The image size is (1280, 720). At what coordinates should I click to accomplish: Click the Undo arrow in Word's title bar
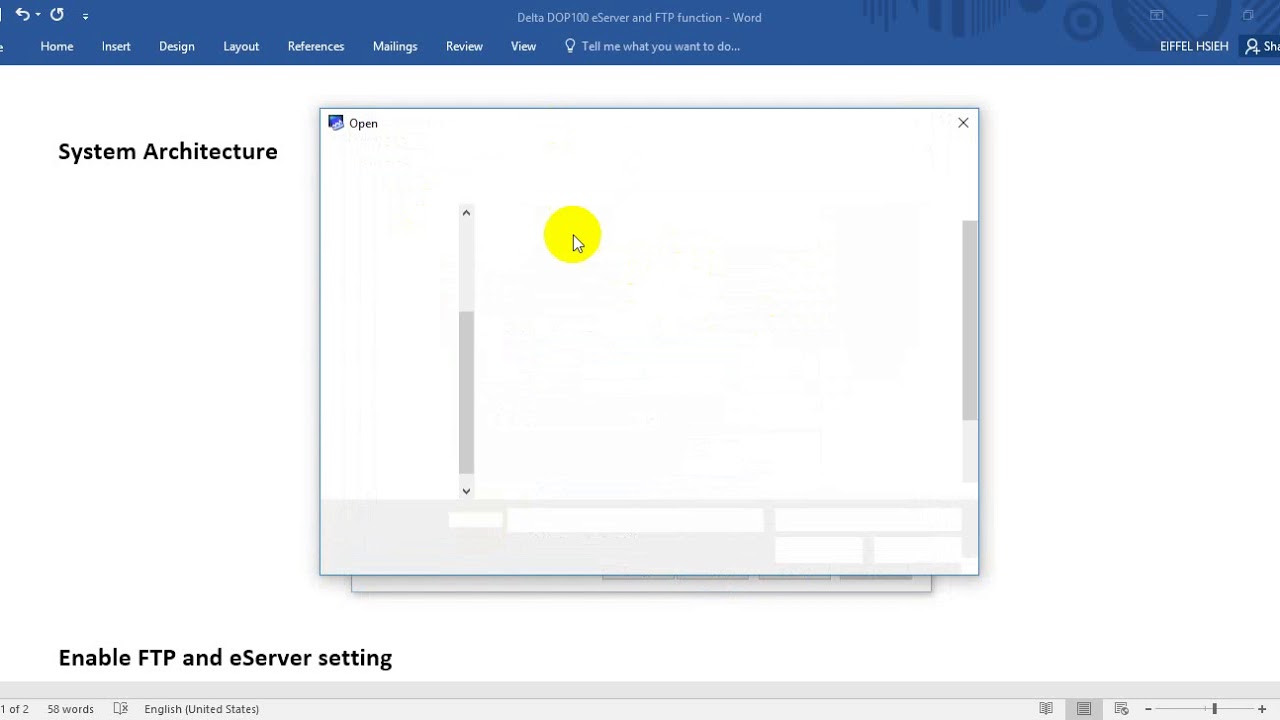tap(22, 15)
